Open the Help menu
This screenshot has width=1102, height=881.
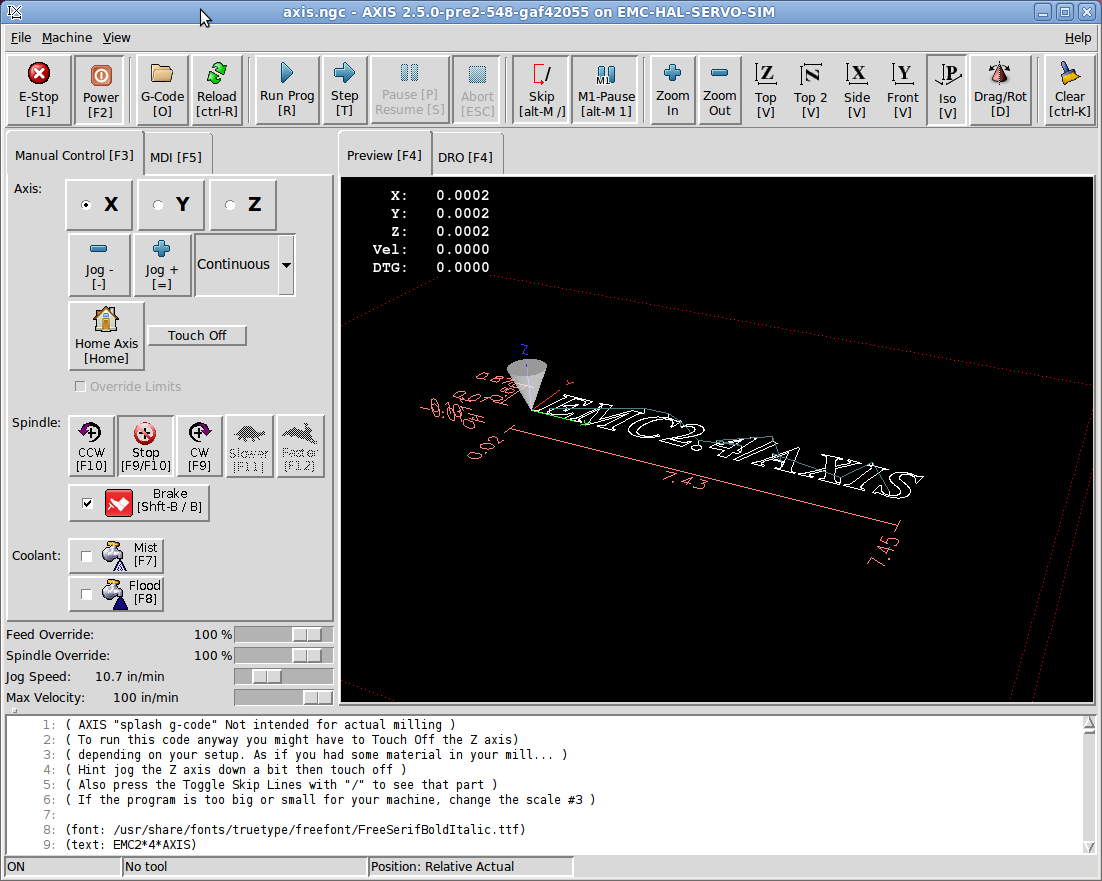click(x=1077, y=38)
